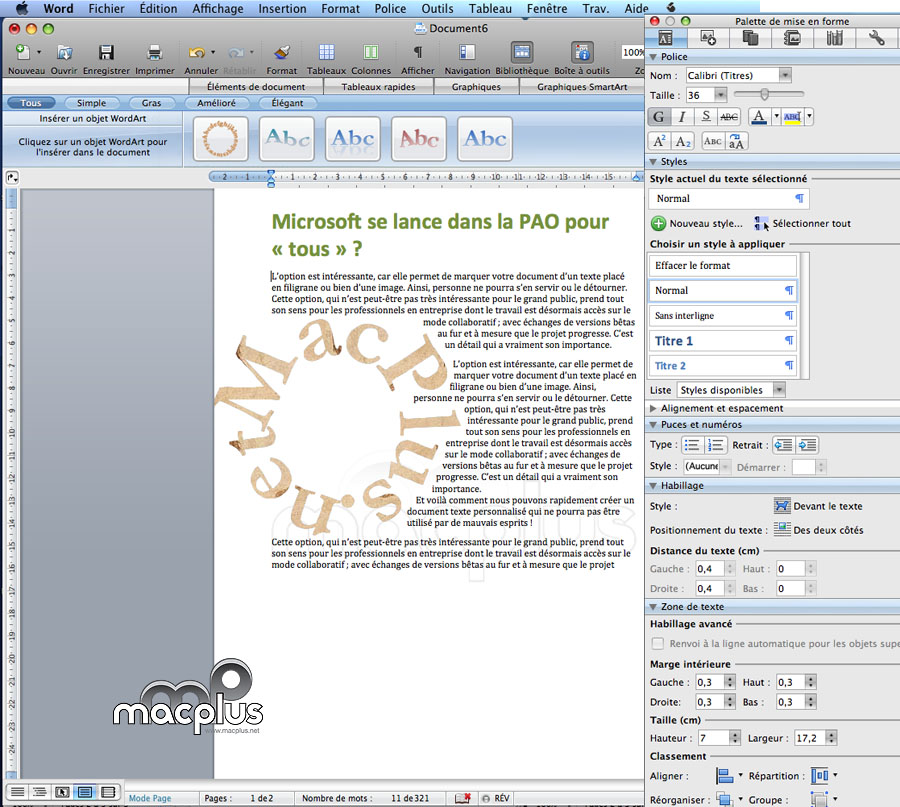Click the Enregistrer save icon
Viewport: 900px width, 807px height.
point(106,53)
